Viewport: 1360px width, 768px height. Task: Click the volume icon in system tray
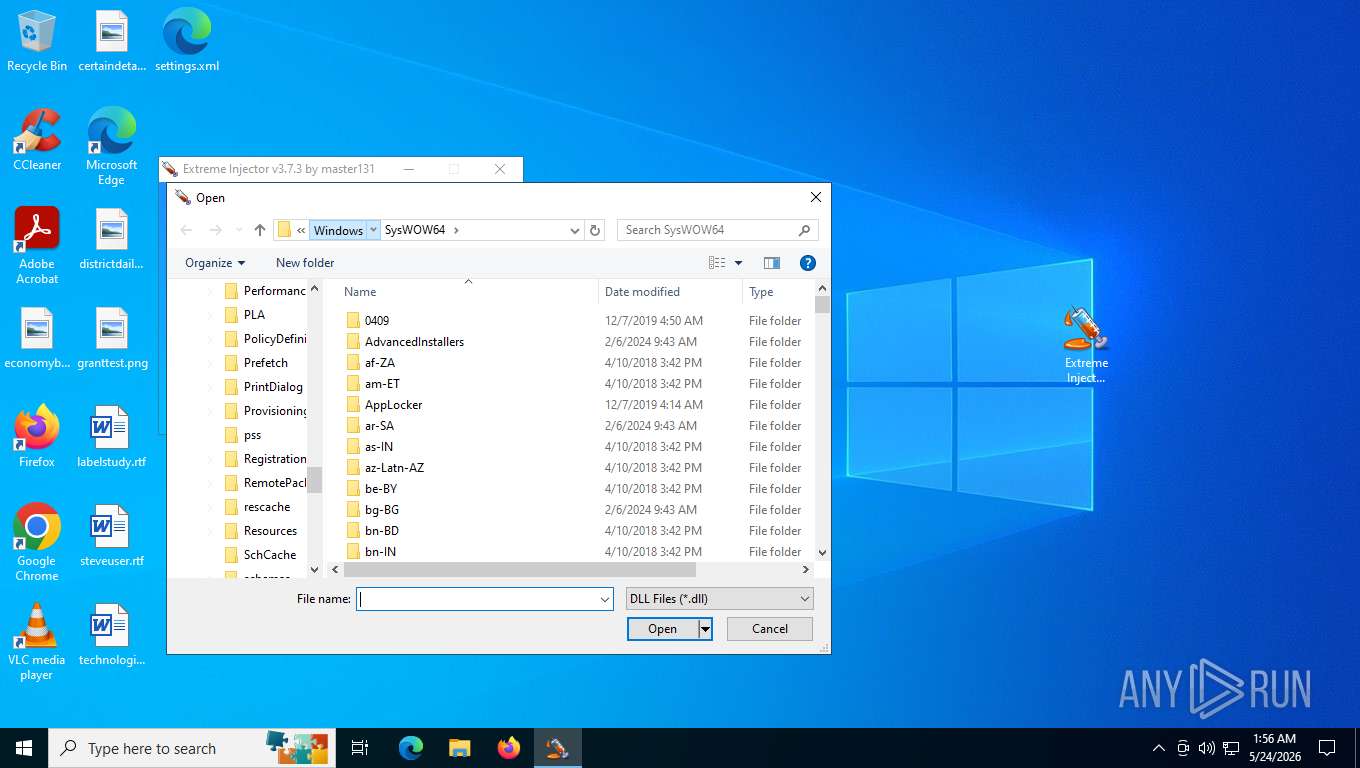[x=1206, y=748]
